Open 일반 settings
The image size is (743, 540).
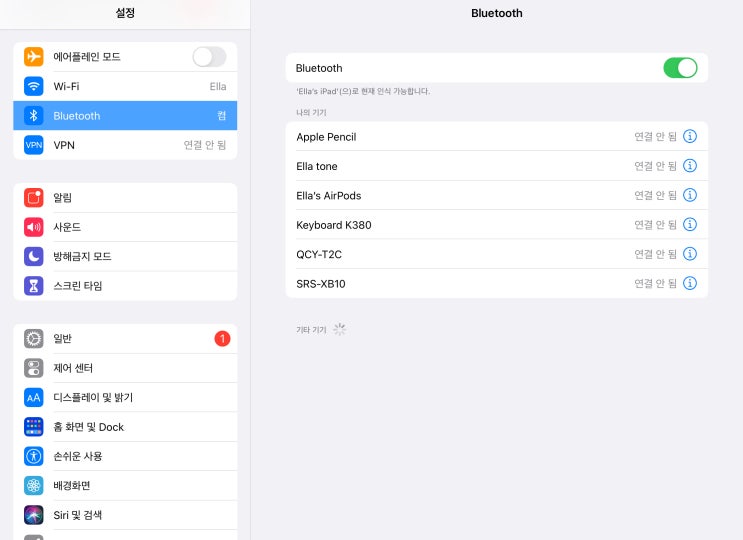(x=125, y=339)
